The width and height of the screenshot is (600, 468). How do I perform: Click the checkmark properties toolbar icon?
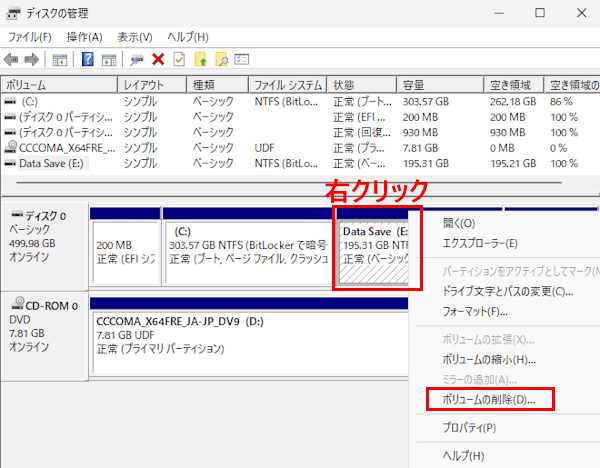(x=179, y=59)
